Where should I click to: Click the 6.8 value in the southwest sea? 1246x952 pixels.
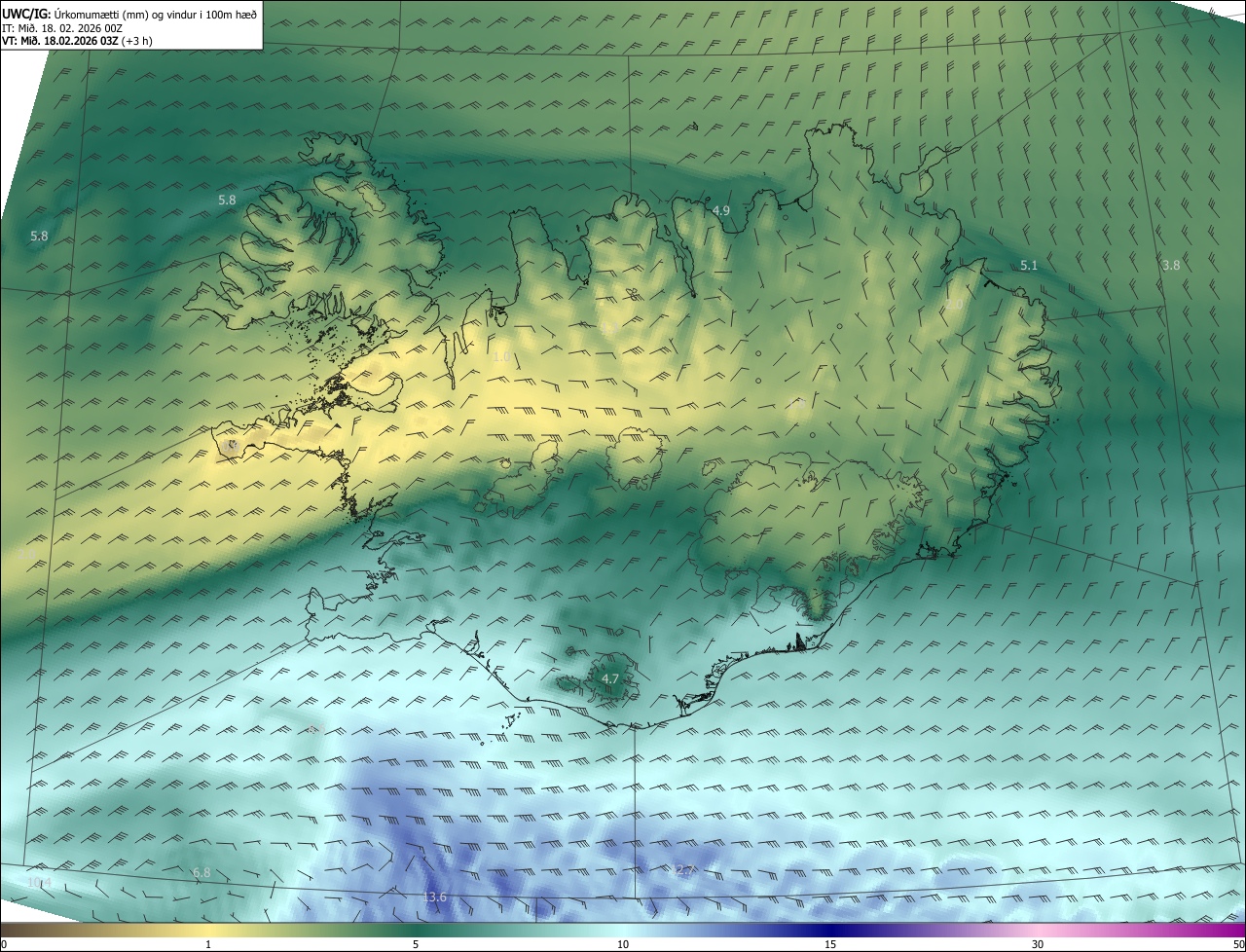pos(202,872)
